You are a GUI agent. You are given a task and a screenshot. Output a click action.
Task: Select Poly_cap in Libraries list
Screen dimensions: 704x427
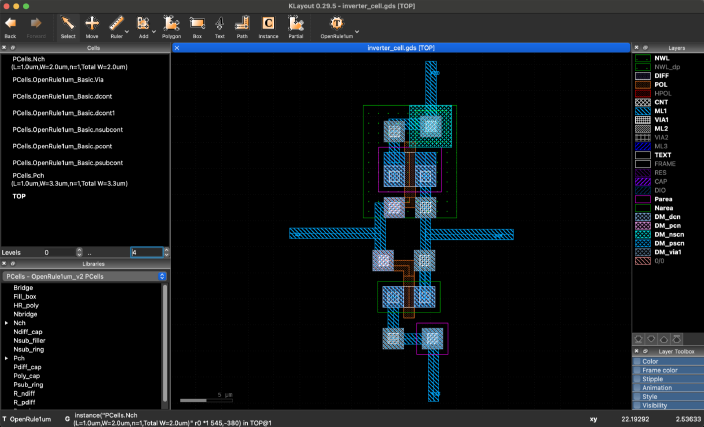26,376
